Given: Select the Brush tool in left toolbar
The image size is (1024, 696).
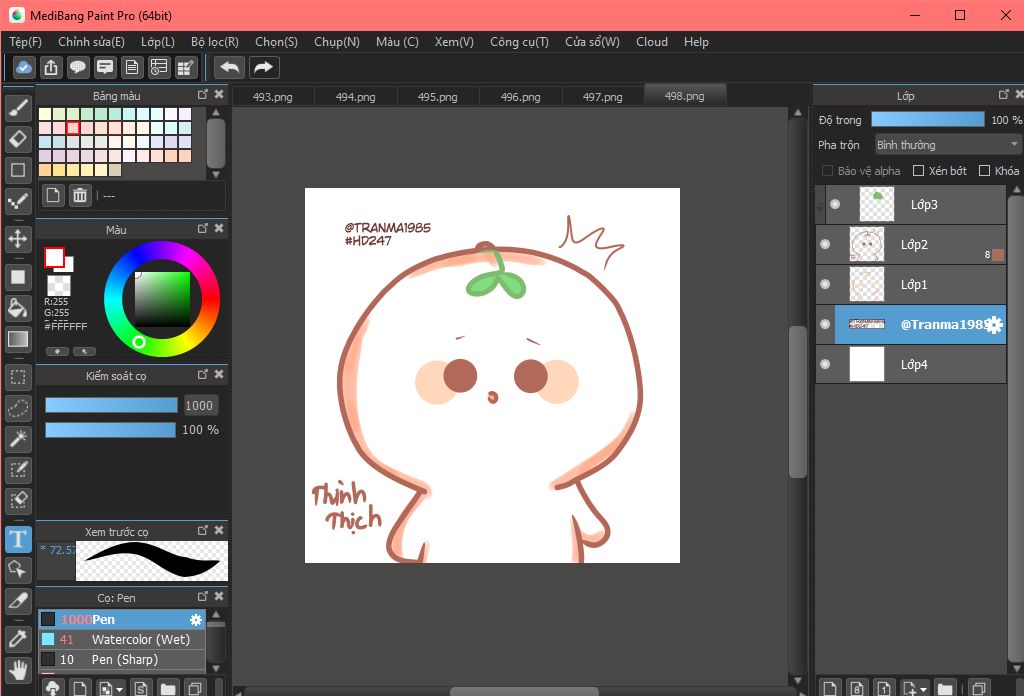Looking at the screenshot, I should 18,108.
